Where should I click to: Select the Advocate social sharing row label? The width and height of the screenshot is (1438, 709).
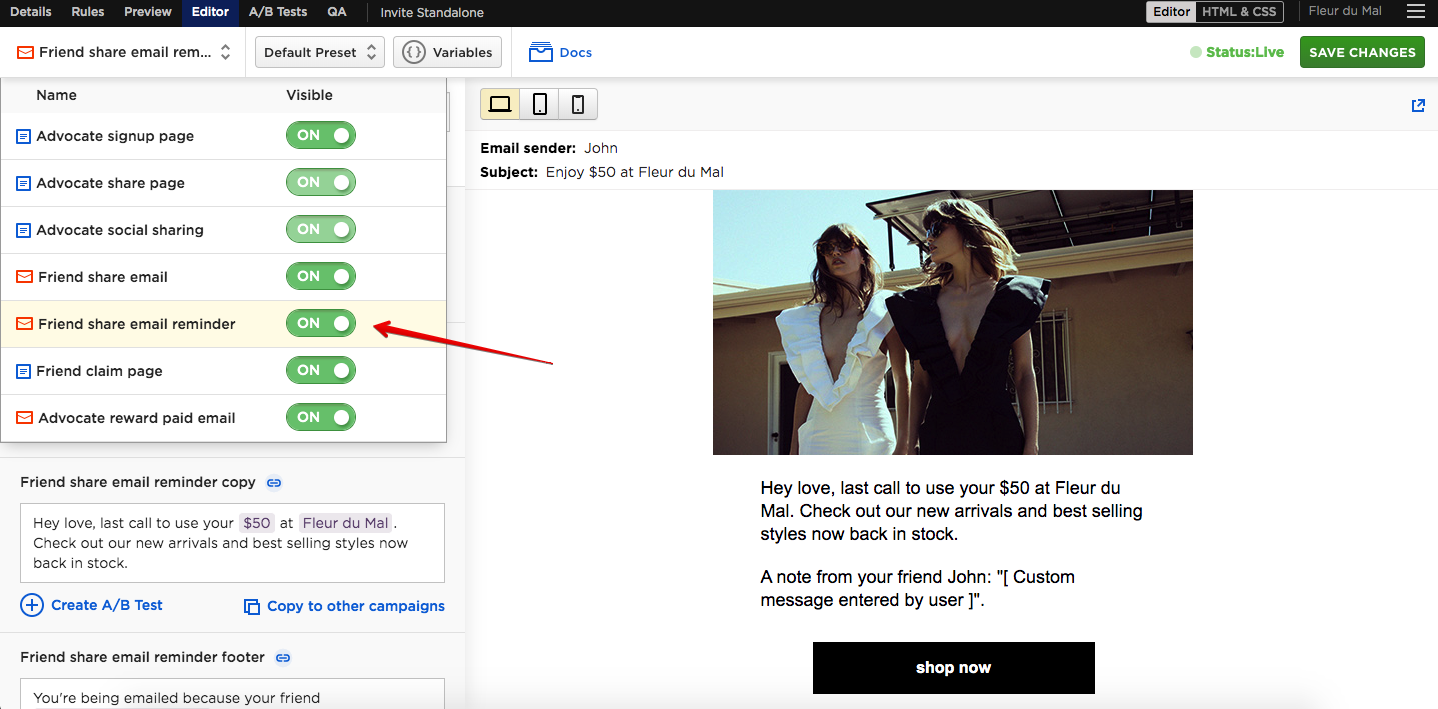120,230
